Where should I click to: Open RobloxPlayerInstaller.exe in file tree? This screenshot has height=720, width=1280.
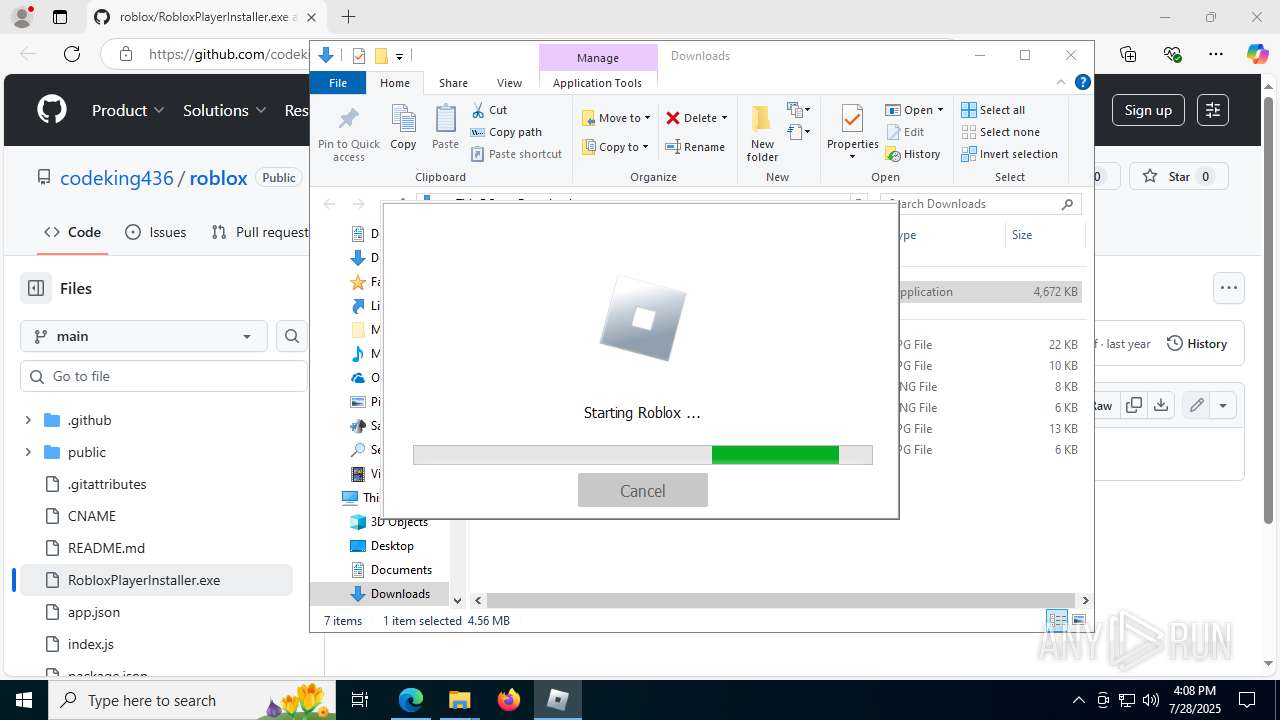(x=144, y=580)
